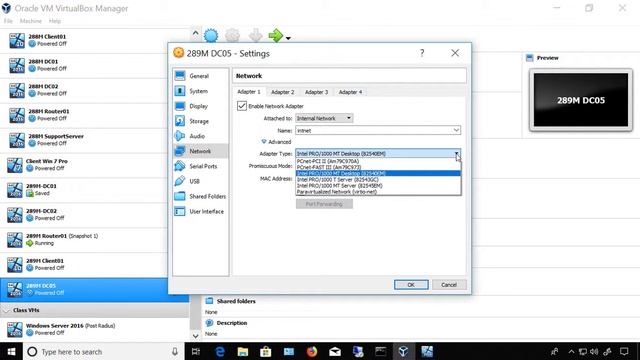
Task: Open Display settings category
Action: point(200,106)
